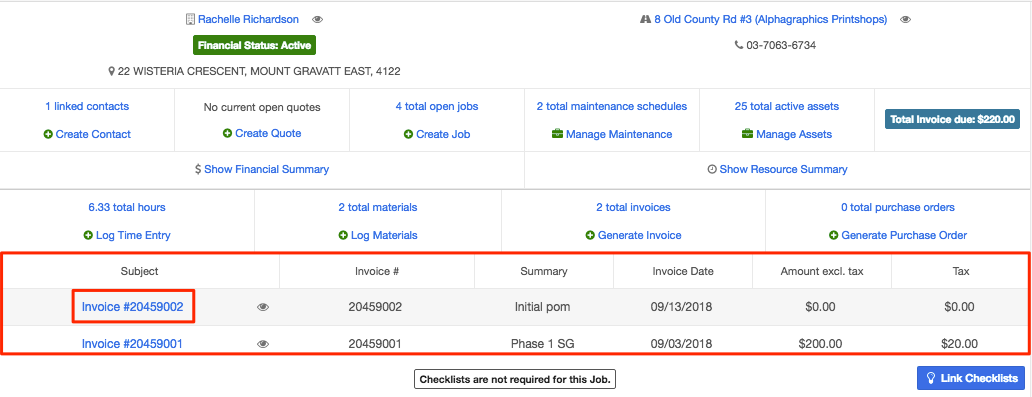Click Invoice # column header
This screenshot has height=397, width=1032.
(x=376, y=271)
